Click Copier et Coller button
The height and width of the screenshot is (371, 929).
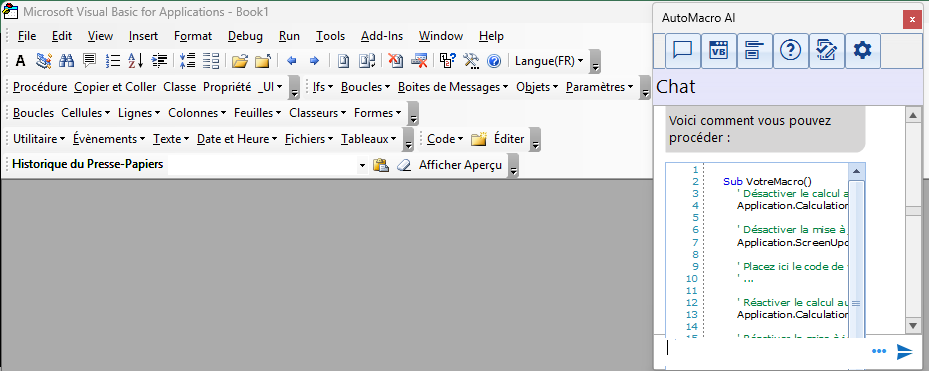(116, 87)
